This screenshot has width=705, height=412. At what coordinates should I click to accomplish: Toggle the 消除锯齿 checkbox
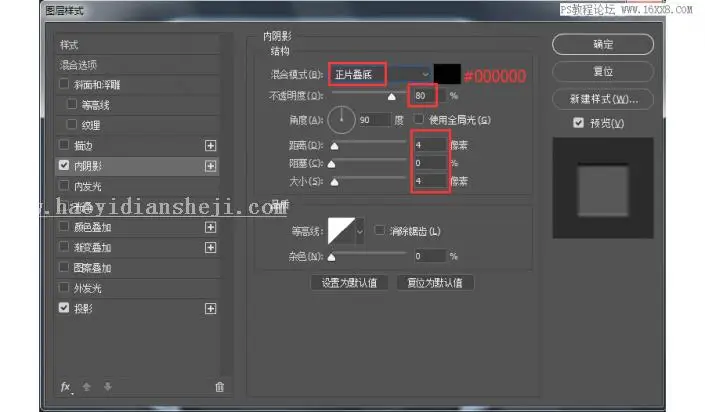pos(380,230)
